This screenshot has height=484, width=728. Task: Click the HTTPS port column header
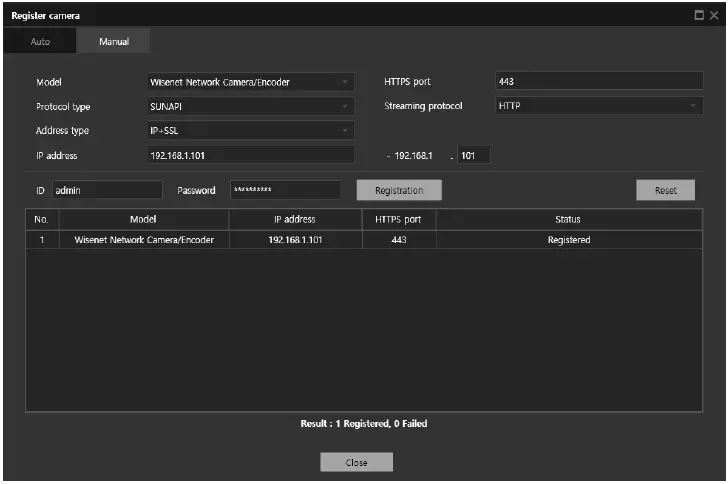click(x=398, y=219)
